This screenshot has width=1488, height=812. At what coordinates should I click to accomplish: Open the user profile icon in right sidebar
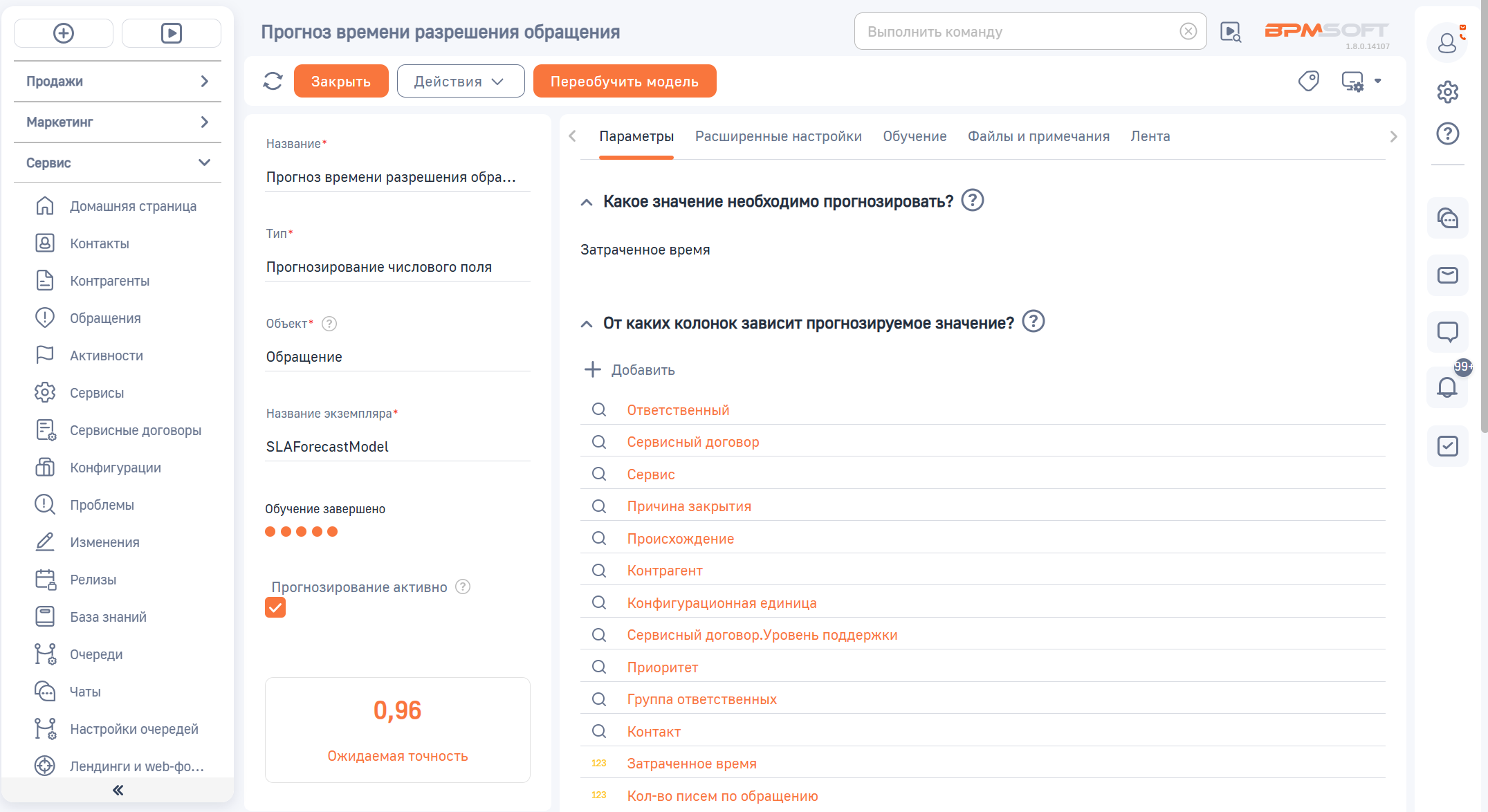click(1448, 42)
